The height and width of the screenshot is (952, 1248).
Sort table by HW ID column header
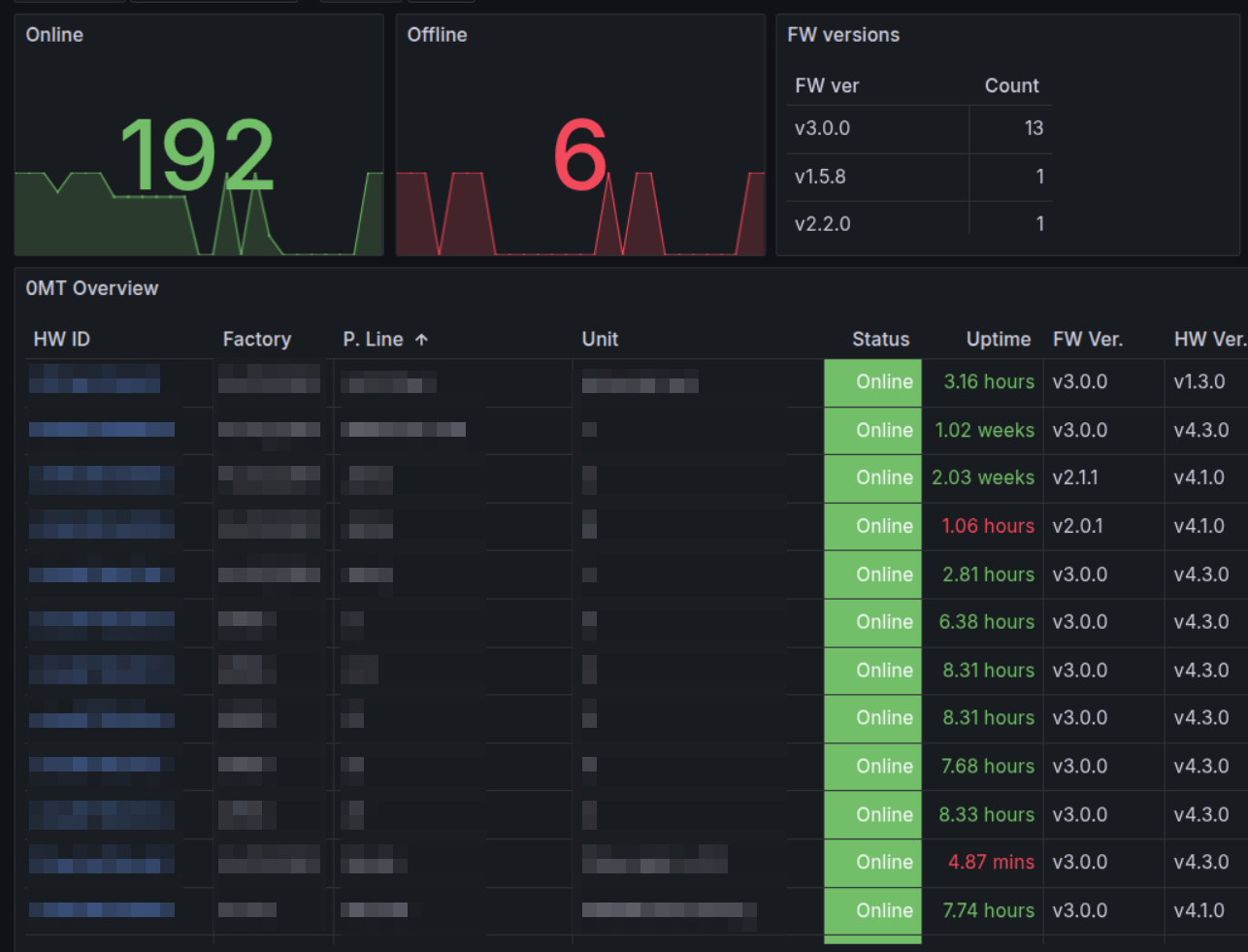click(61, 339)
